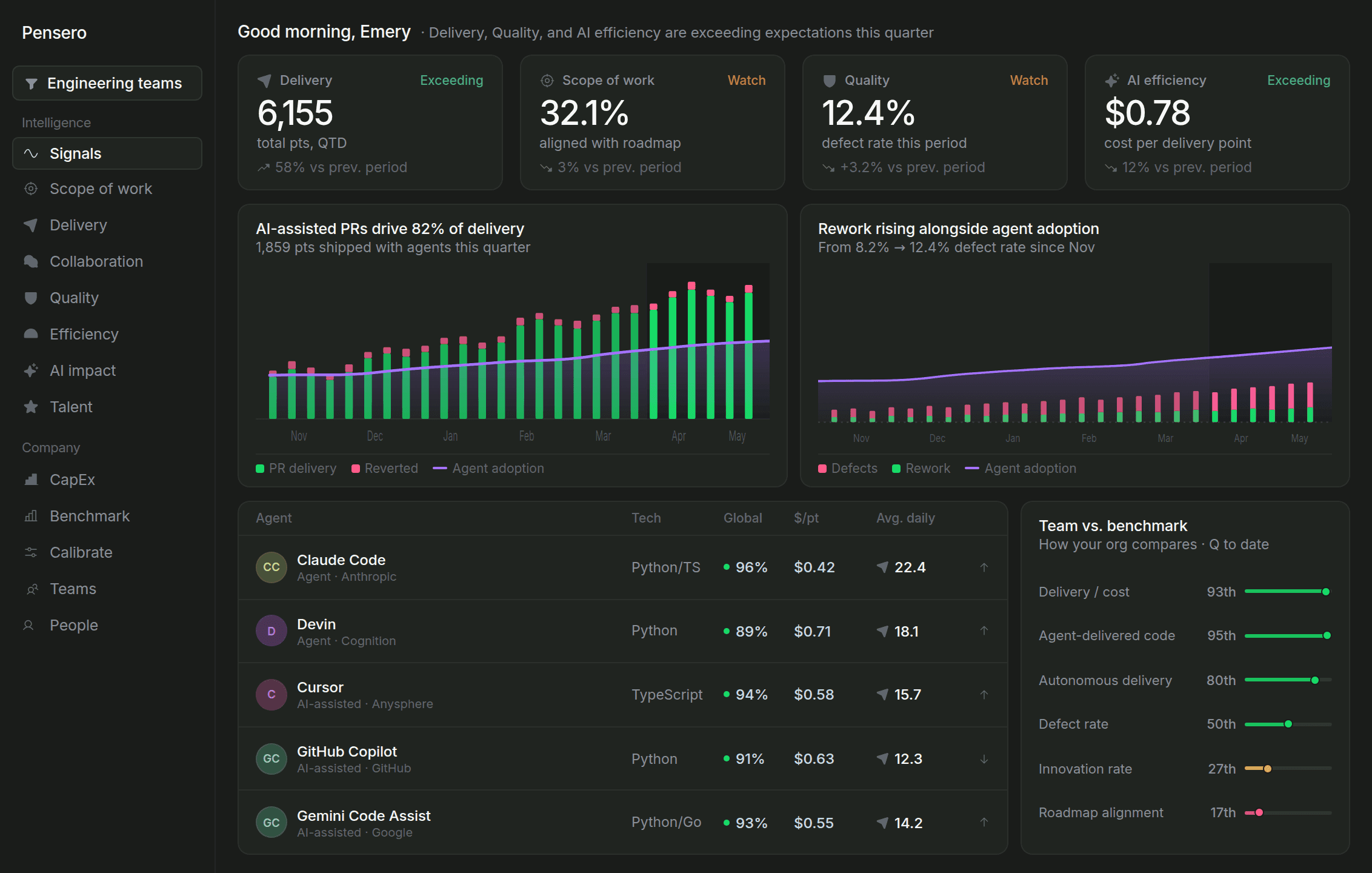Sort by the Avg. daily column header
The image size is (1372, 873).
[905, 518]
